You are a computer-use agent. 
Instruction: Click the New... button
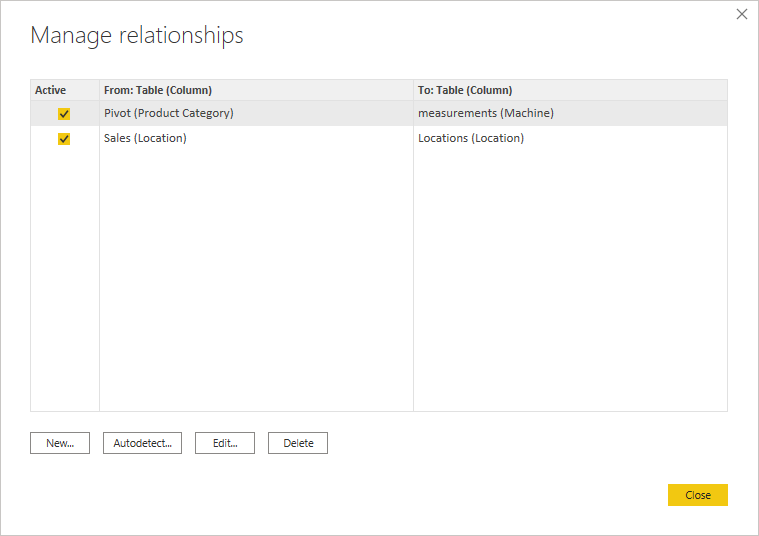coord(60,443)
